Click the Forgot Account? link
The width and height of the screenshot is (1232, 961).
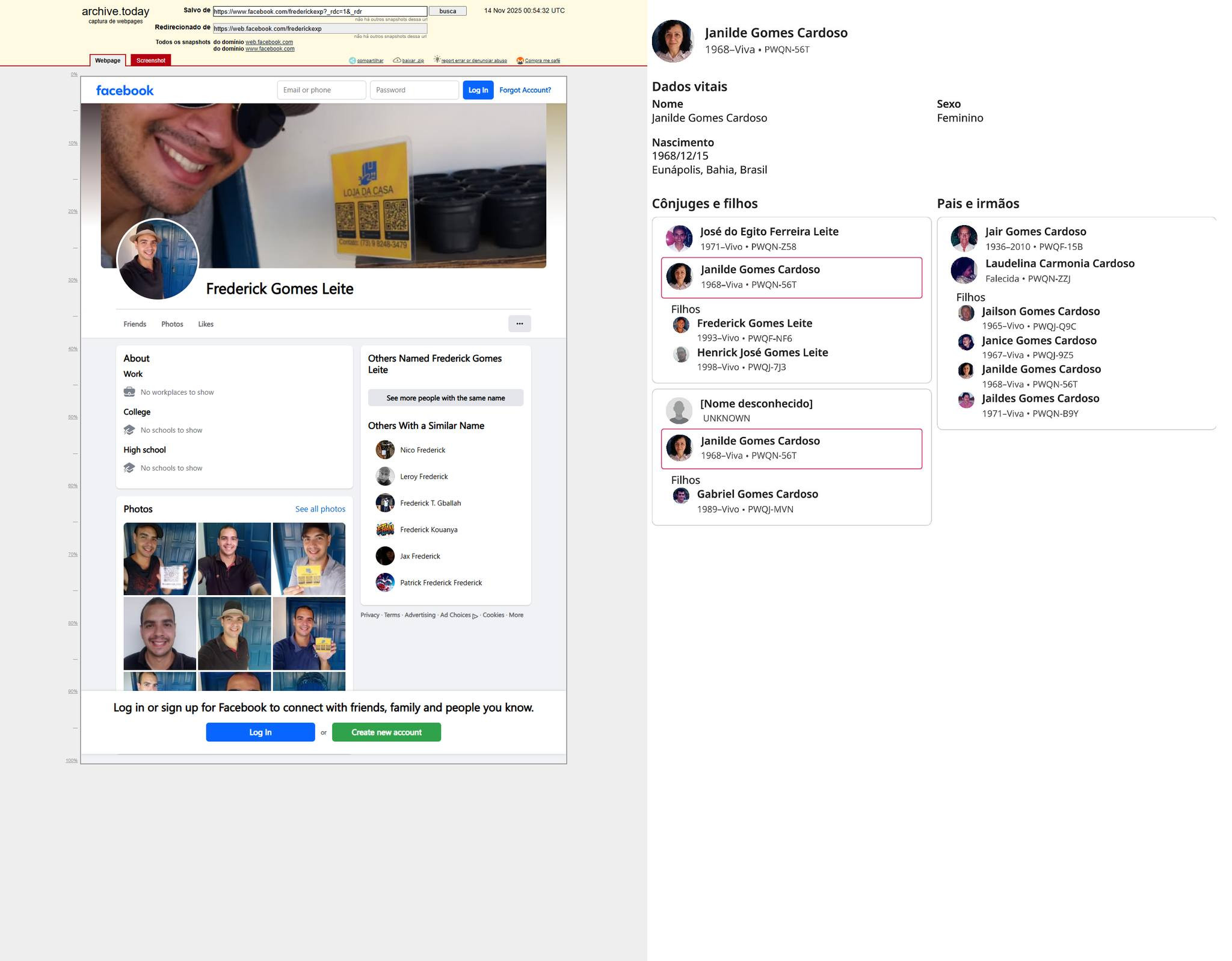(x=525, y=90)
